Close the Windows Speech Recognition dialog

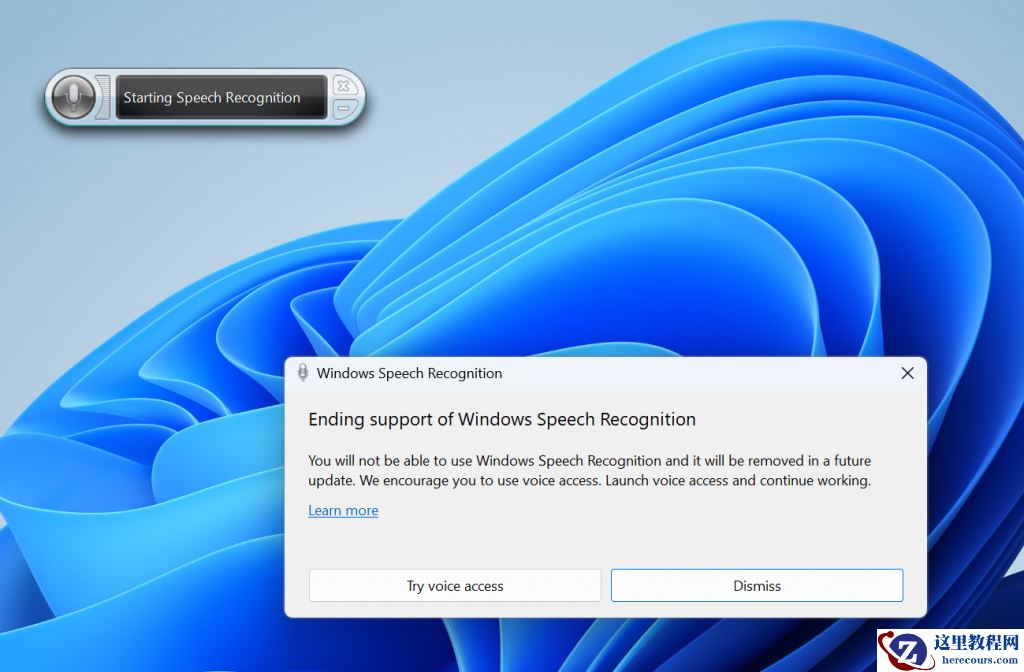(907, 373)
